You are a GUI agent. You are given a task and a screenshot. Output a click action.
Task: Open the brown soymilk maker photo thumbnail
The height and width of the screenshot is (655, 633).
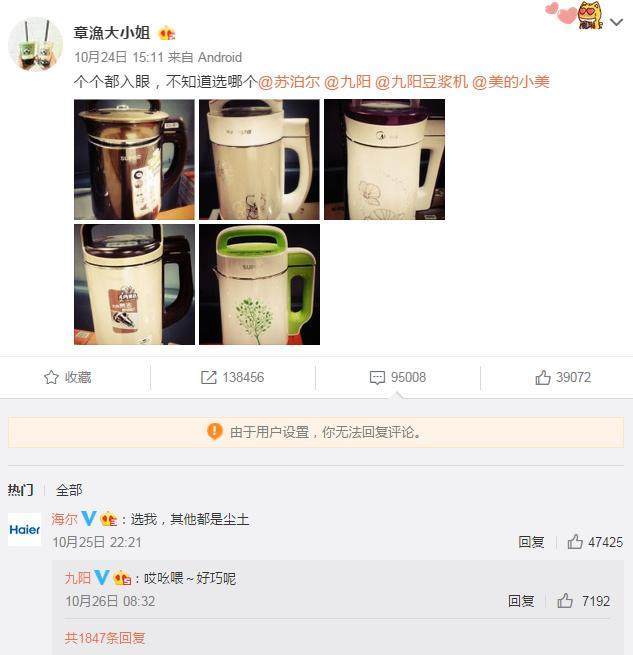[134, 160]
